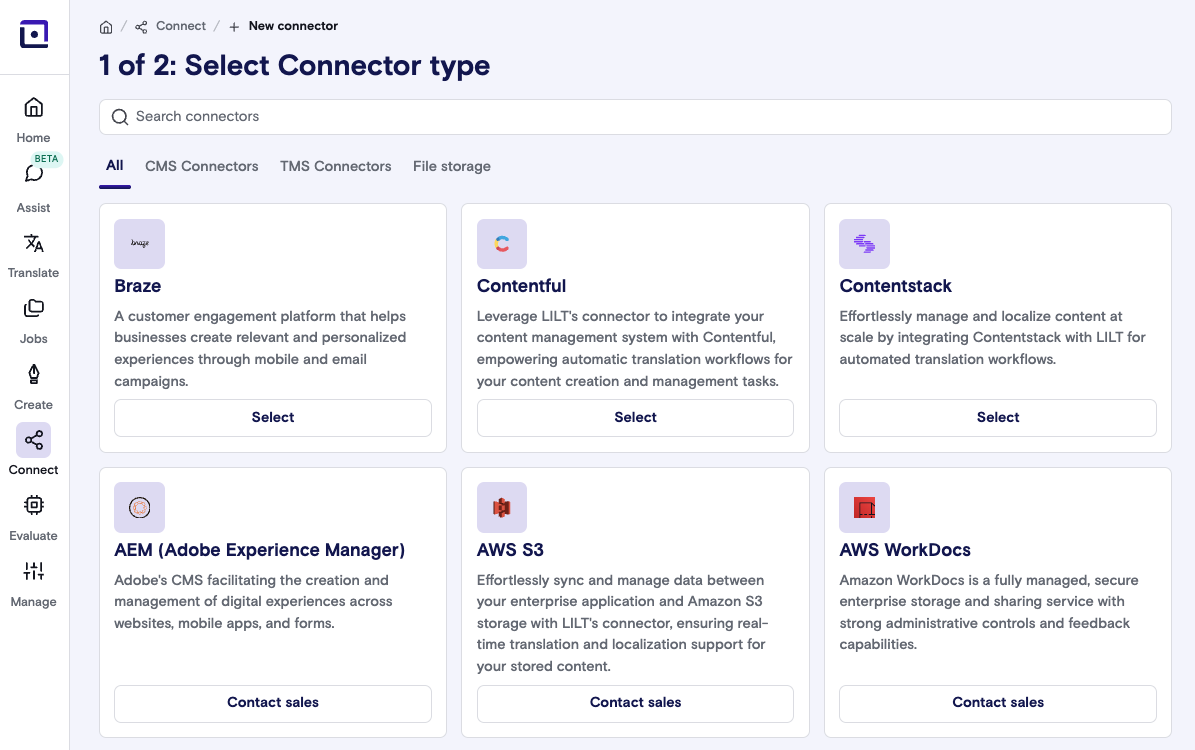The height and width of the screenshot is (750, 1195).
Task: Focus the Search connectors field
Action: click(x=635, y=117)
